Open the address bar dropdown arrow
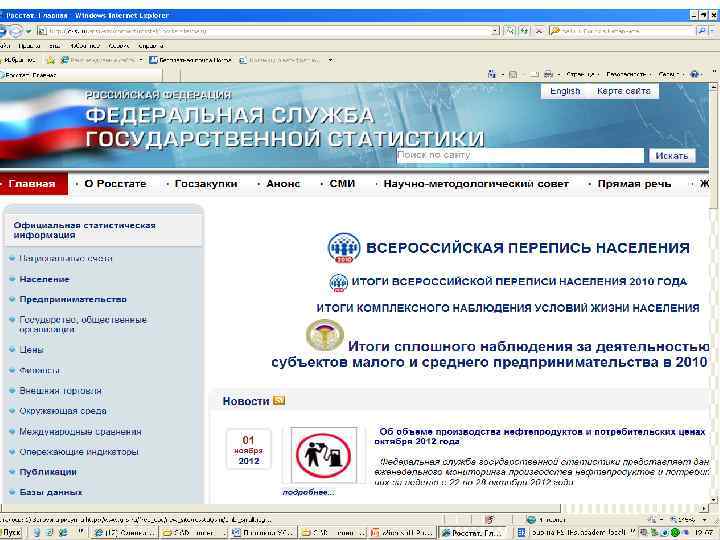 click(x=495, y=31)
